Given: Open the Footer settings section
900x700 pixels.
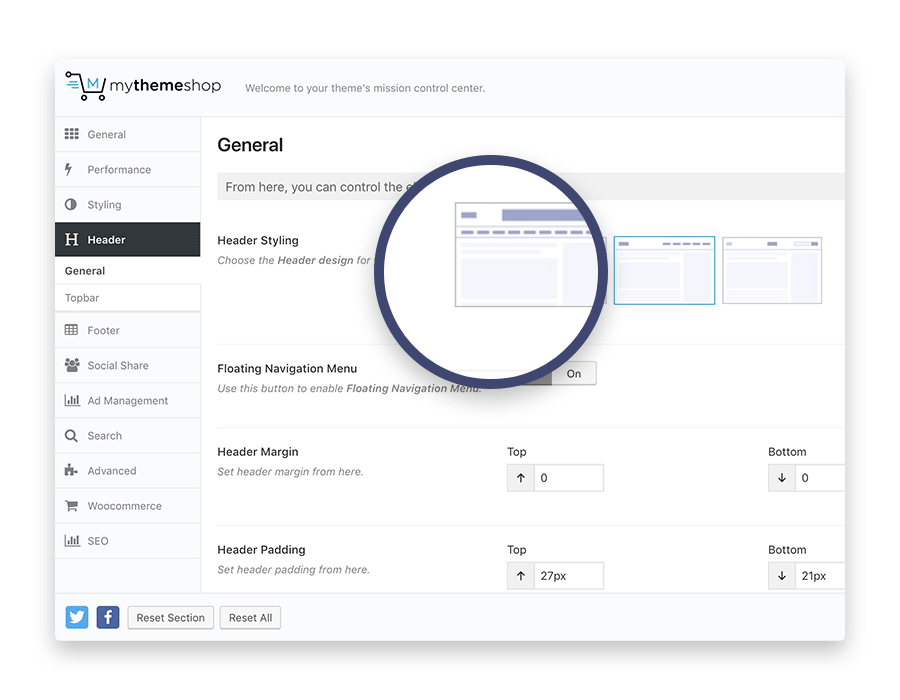Looking at the screenshot, I should click(127, 330).
